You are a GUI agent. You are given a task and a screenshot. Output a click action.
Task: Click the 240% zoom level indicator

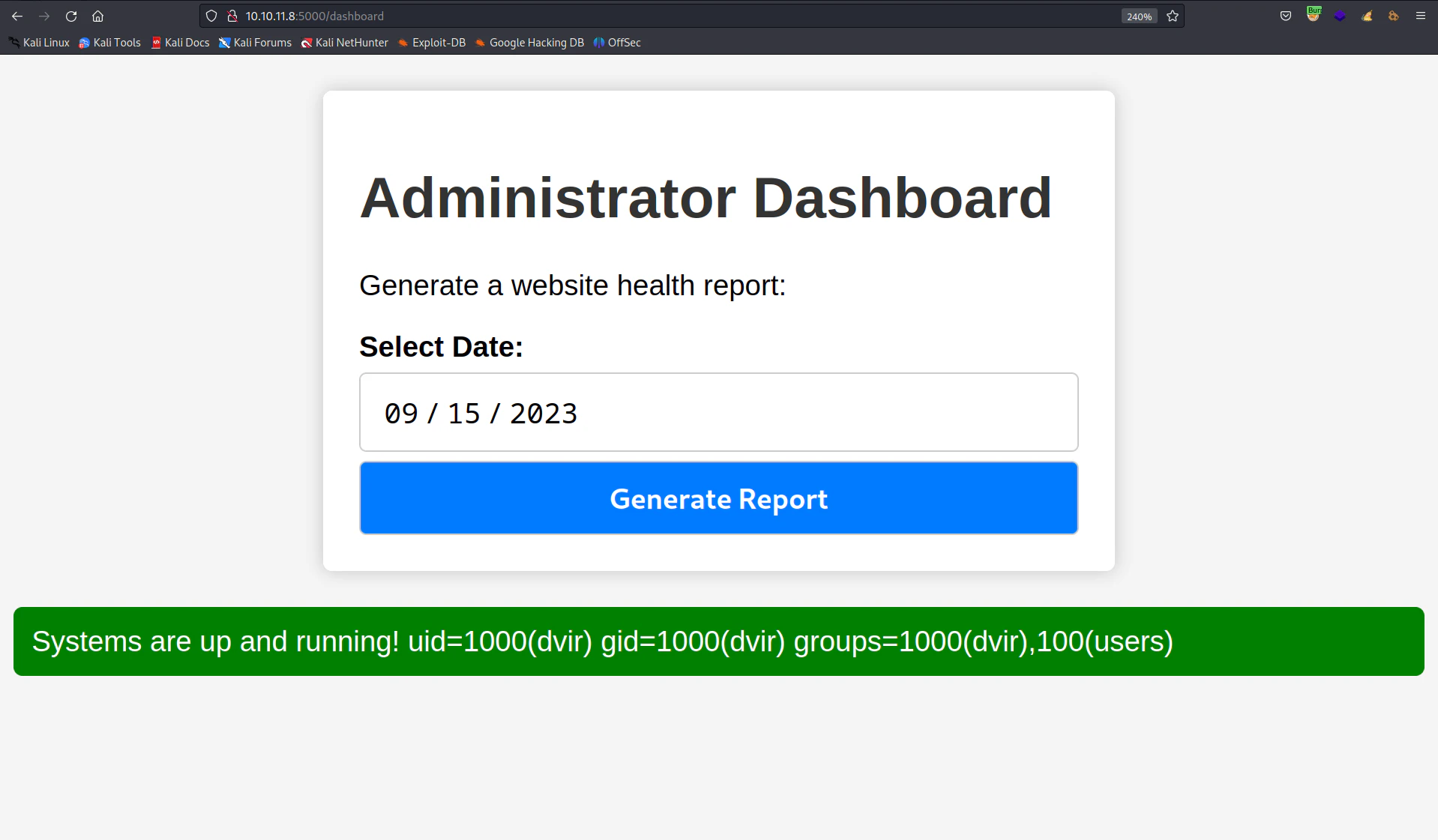pyautogui.click(x=1139, y=16)
